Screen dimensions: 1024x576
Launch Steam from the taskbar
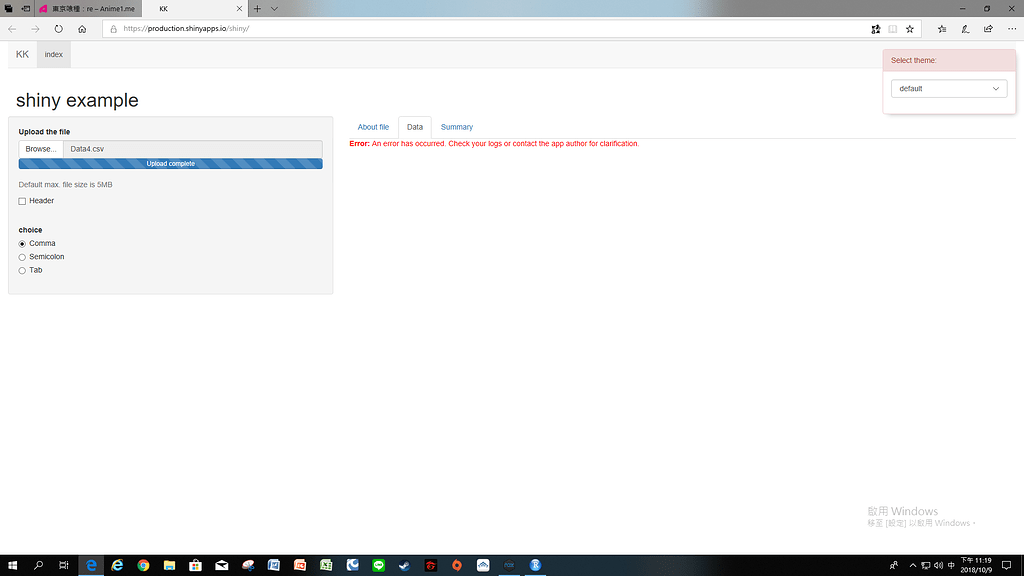tap(404, 565)
